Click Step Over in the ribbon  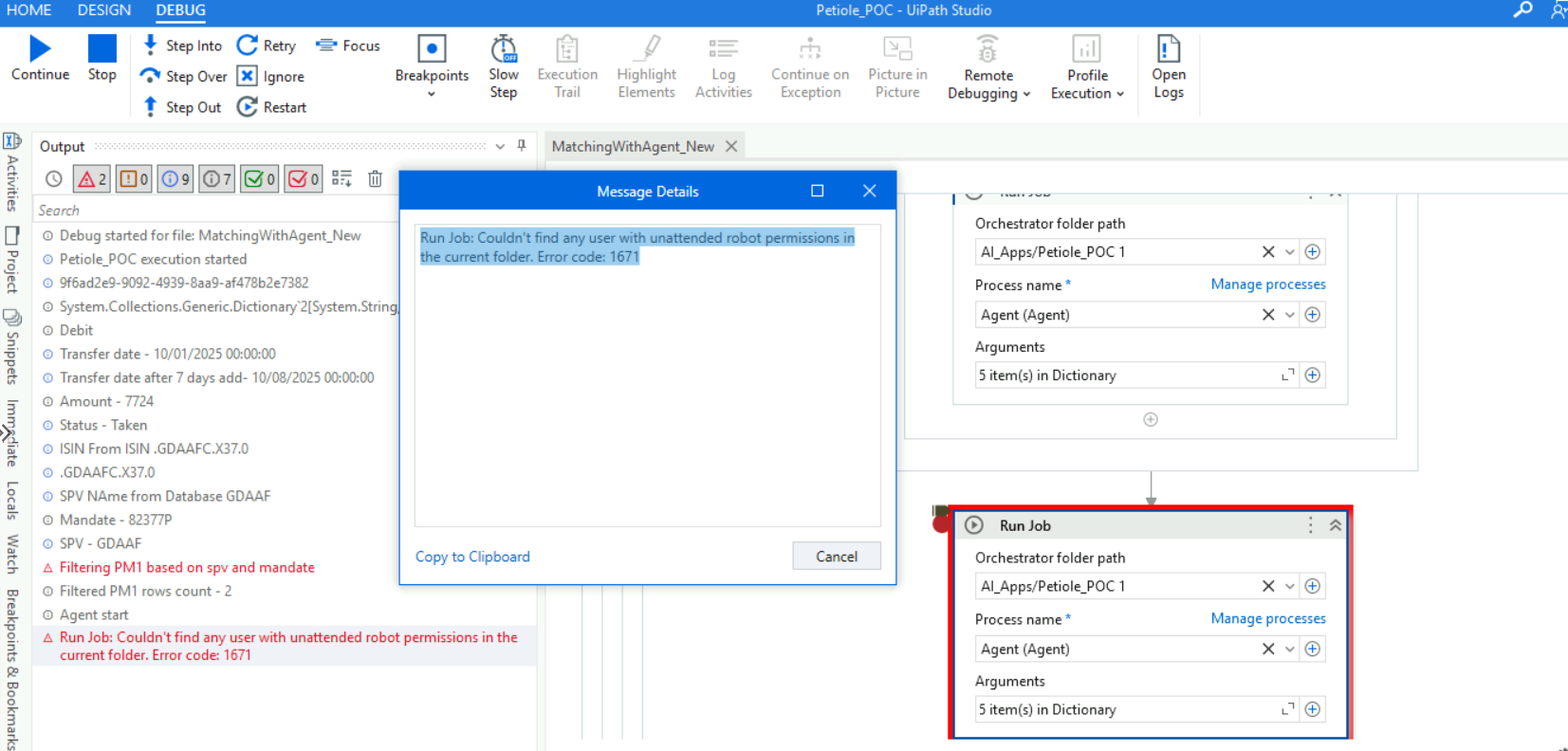pyautogui.click(x=183, y=77)
